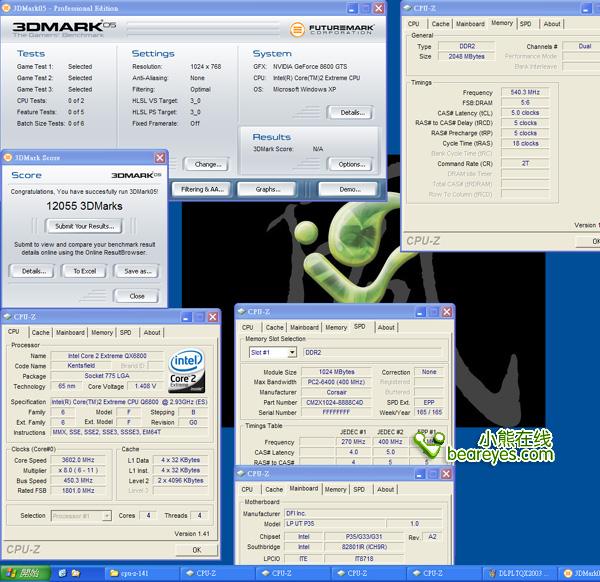Select the SPD tab in Memory window
The width and height of the screenshot is (600, 582).
[x=528, y=23]
